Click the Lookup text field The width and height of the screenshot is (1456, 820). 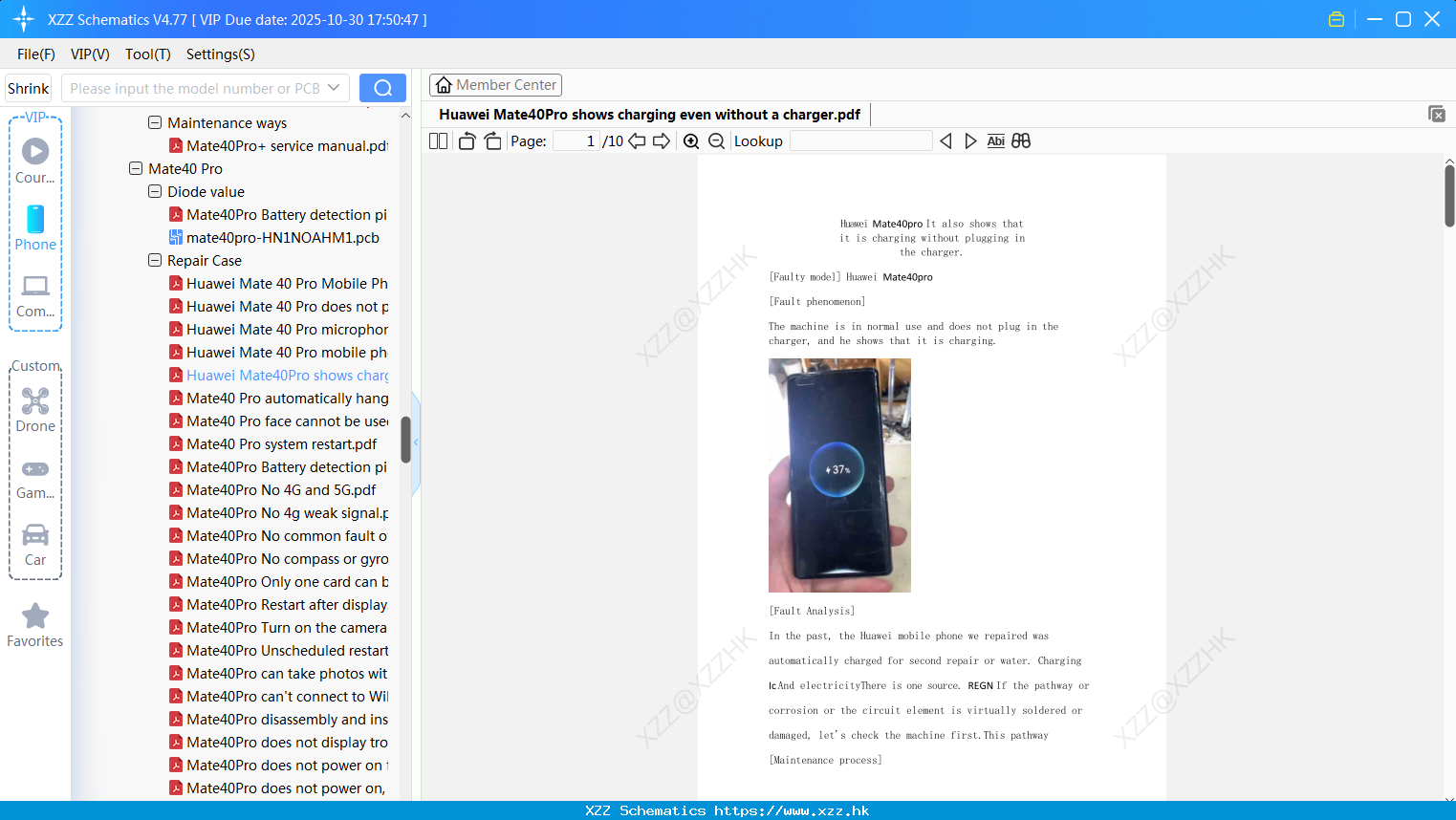(x=860, y=140)
